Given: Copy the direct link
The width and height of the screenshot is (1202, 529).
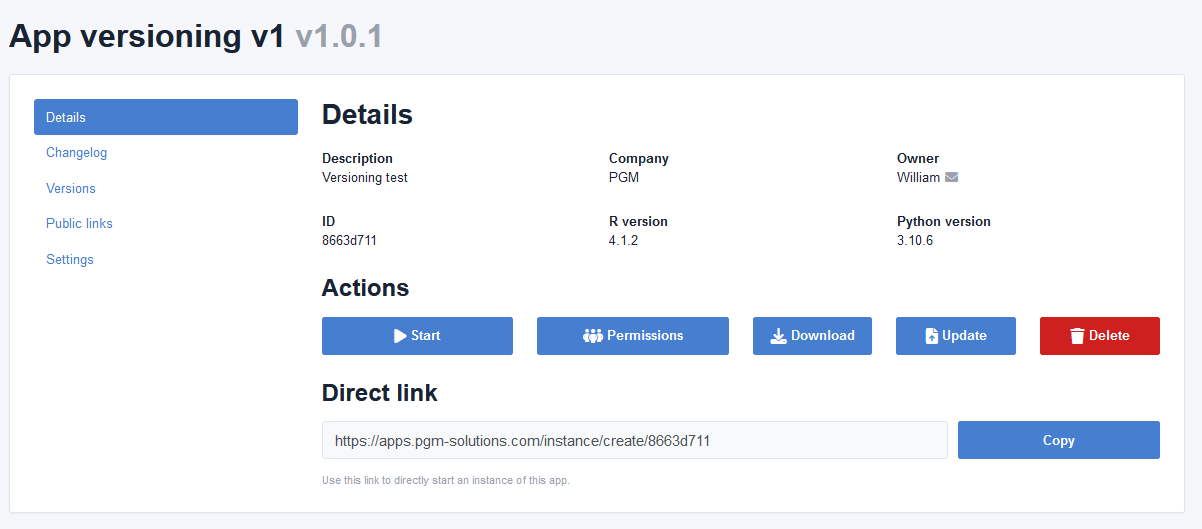Looking at the screenshot, I should coord(1058,440).
